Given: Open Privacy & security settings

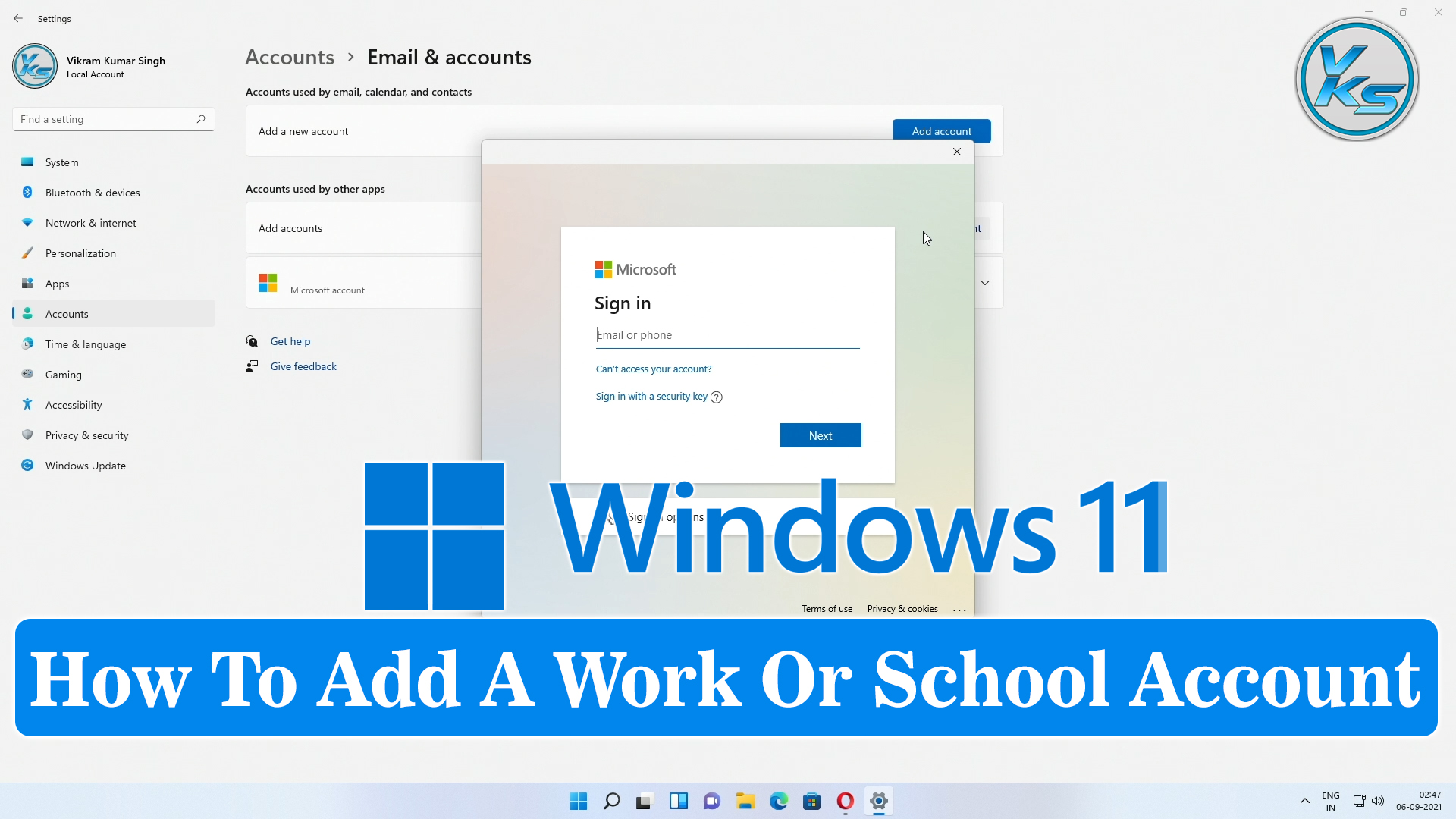Looking at the screenshot, I should (x=114, y=435).
